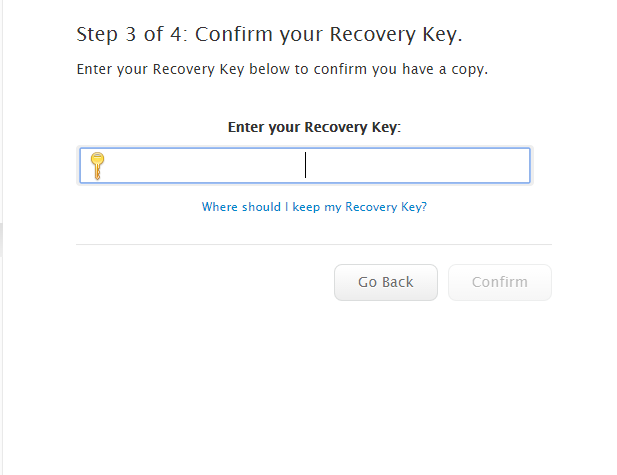Click the word 'Recovery' in the blue help link
The height and width of the screenshot is (475, 617).
pyautogui.click(x=371, y=207)
